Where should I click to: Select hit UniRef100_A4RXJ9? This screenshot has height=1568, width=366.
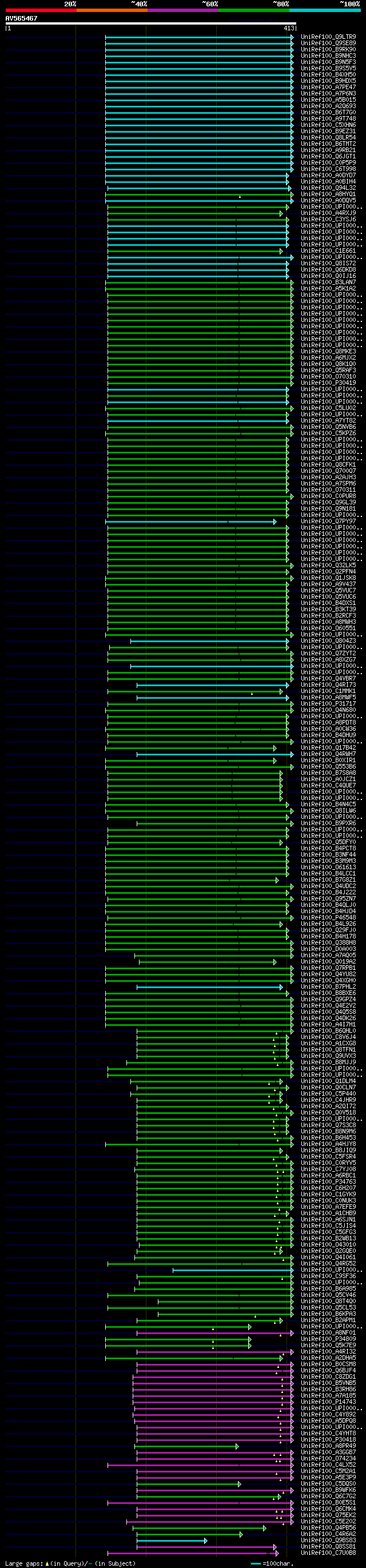328,213
